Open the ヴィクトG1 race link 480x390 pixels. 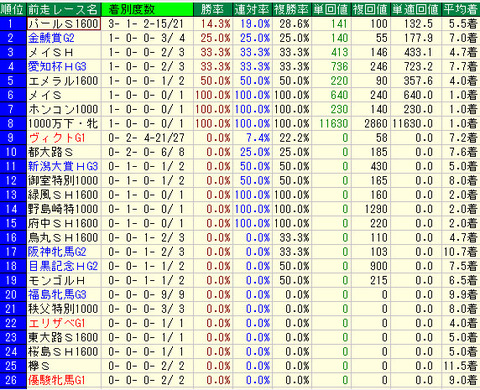(57, 138)
